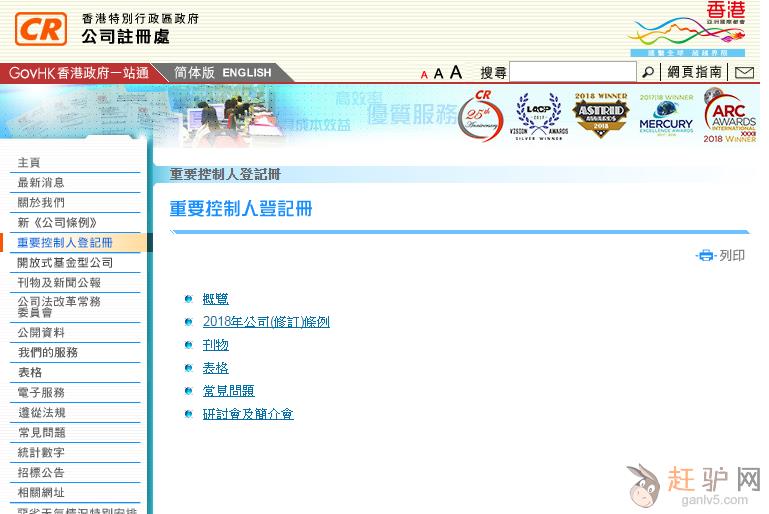The height and width of the screenshot is (514, 769).
Task: Switch to 简体版 simplified Chinese
Action: (194, 73)
